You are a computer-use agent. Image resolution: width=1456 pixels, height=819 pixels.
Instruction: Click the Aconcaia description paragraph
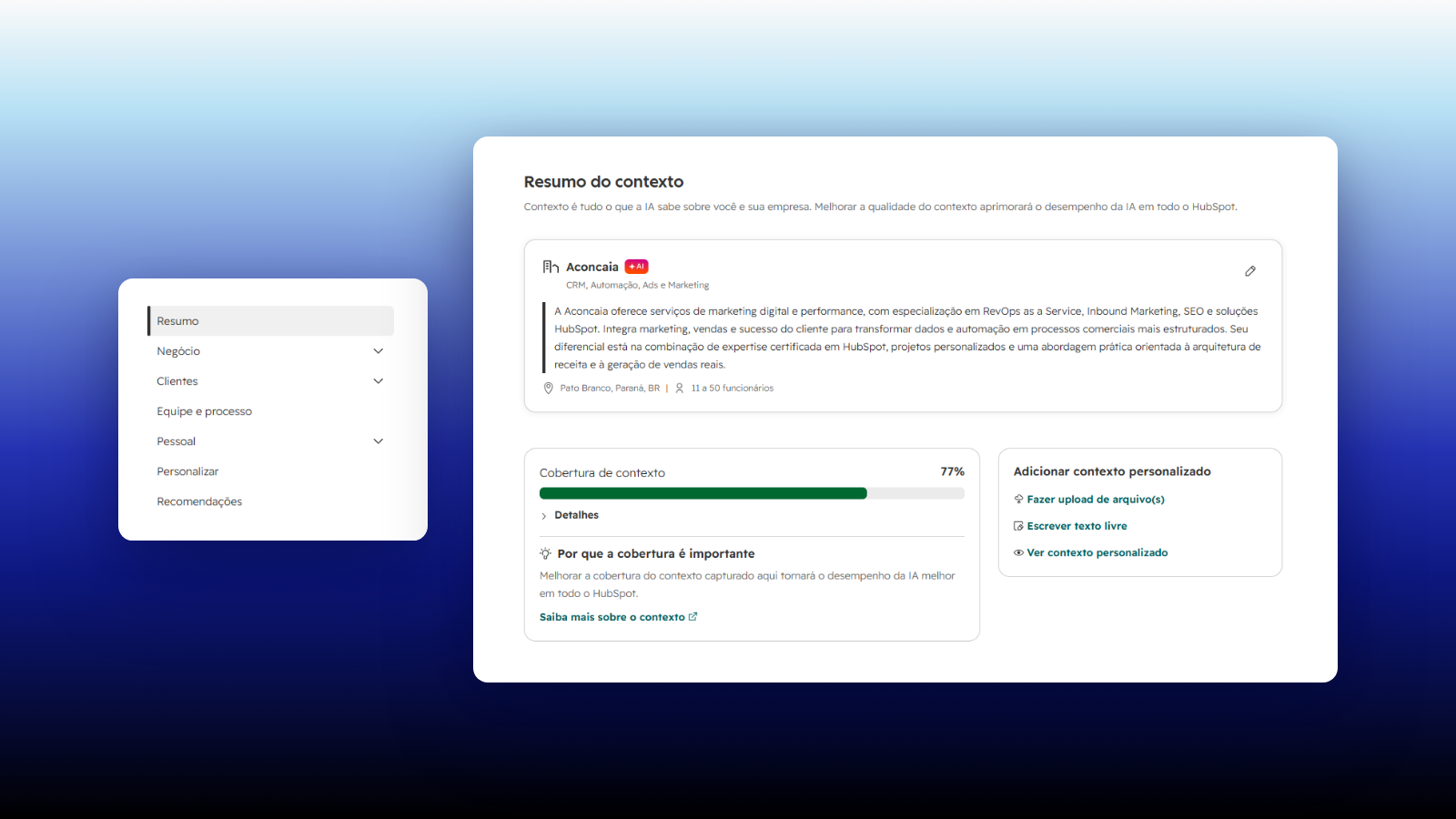pos(907,338)
